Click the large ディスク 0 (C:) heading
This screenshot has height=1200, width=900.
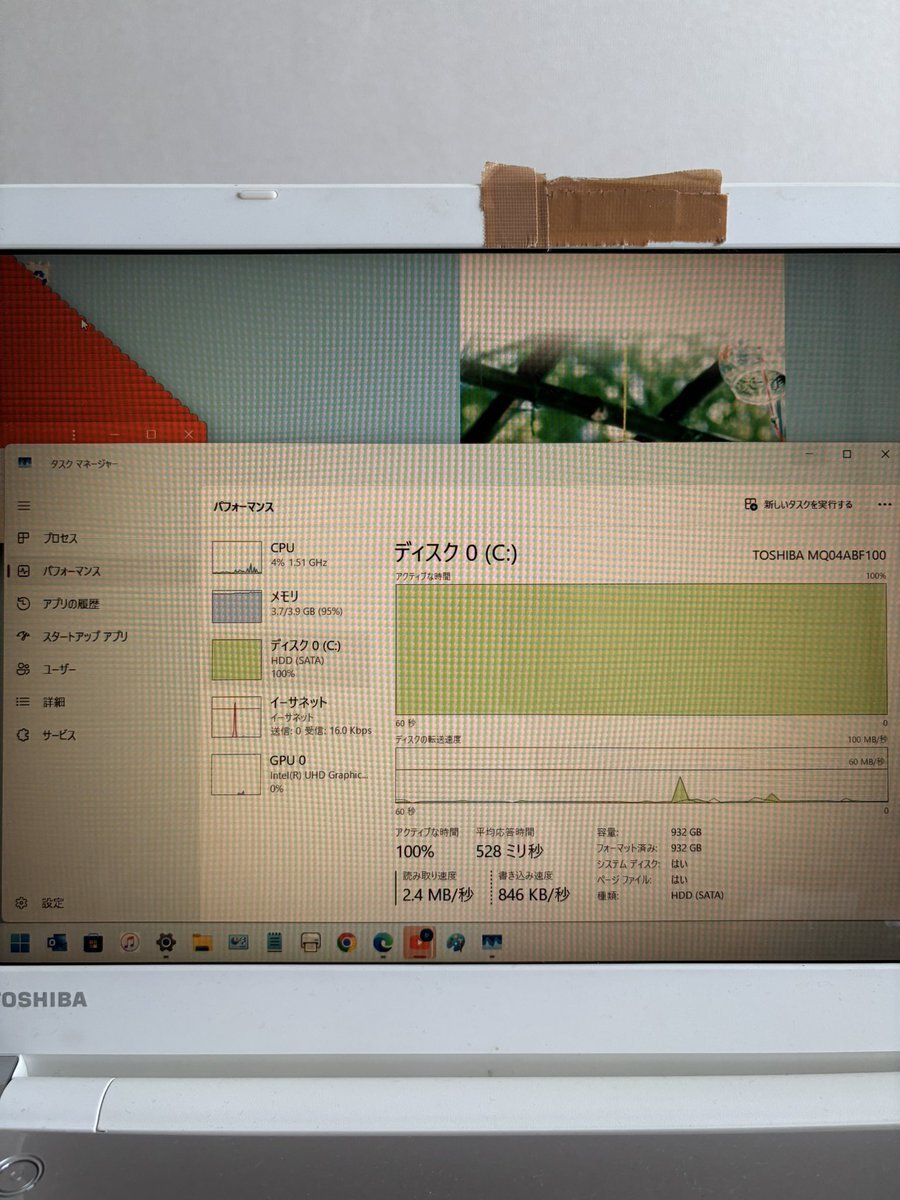[455, 554]
